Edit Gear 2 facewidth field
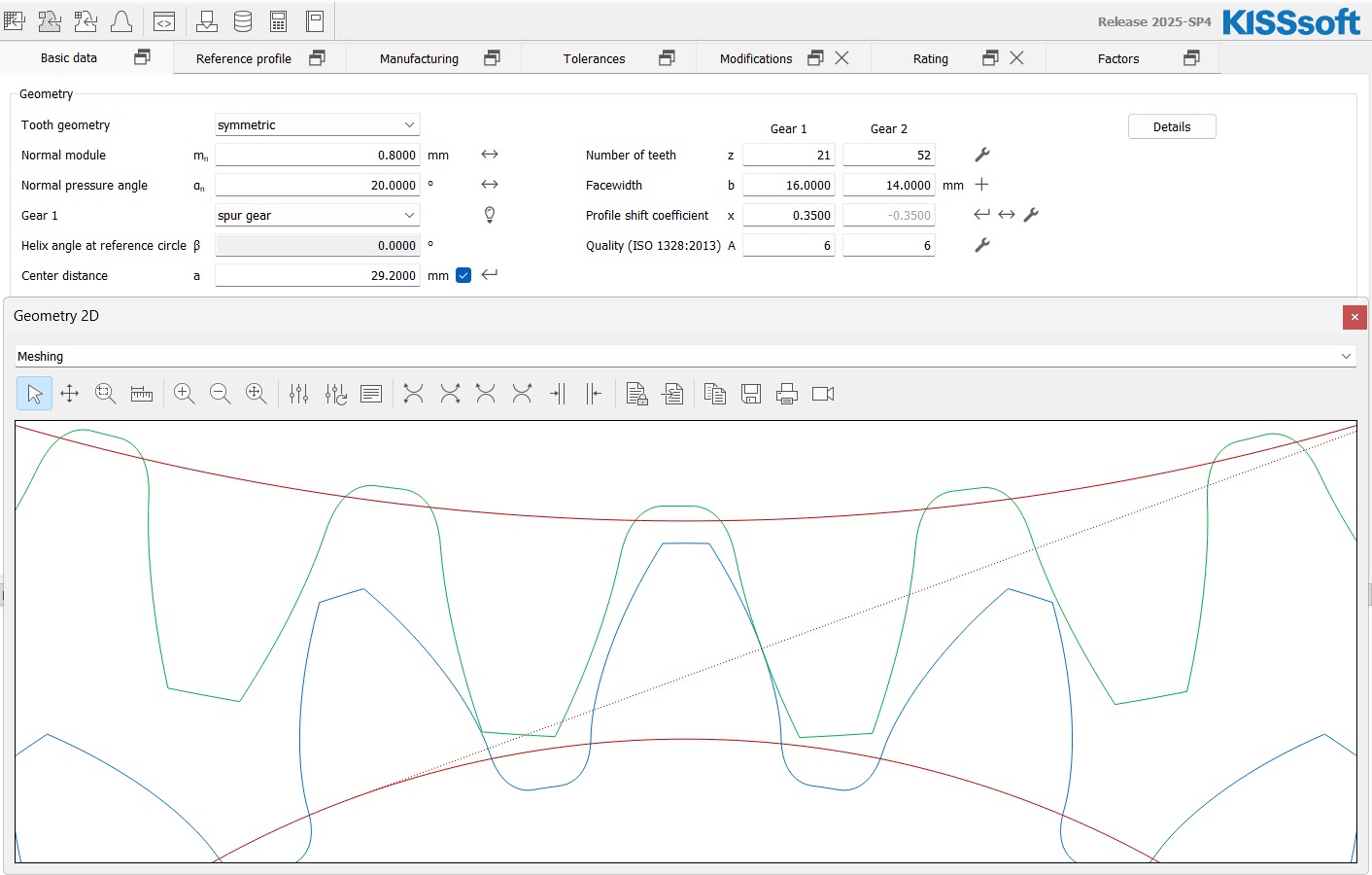The width and height of the screenshot is (1372, 875). point(888,185)
